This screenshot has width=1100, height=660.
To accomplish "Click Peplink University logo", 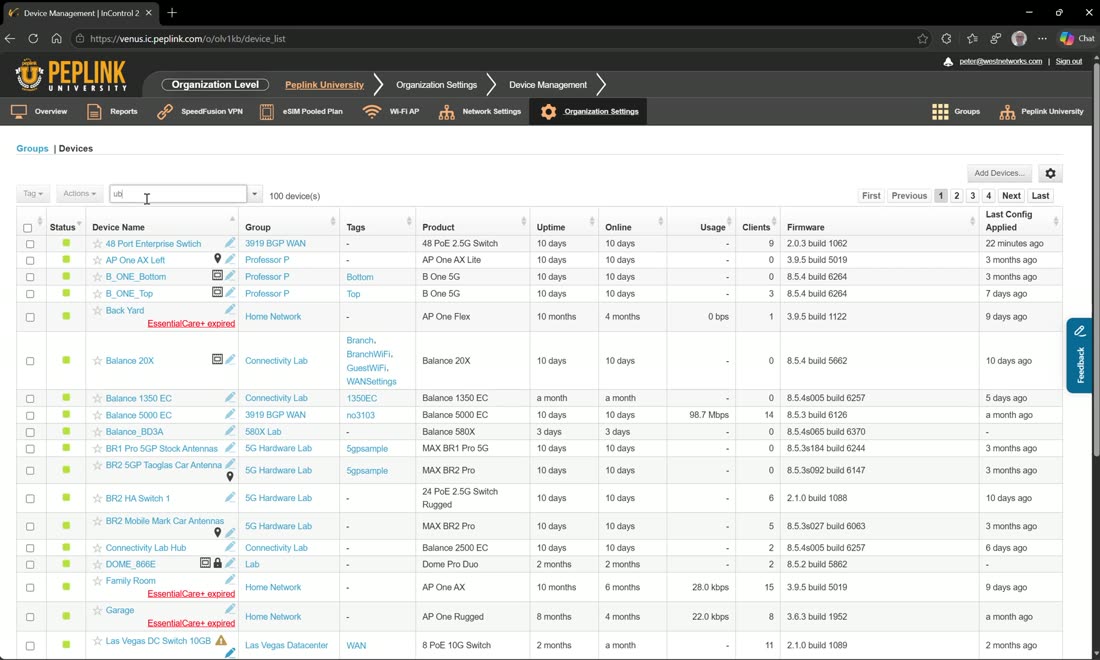I will coord(71,76).
